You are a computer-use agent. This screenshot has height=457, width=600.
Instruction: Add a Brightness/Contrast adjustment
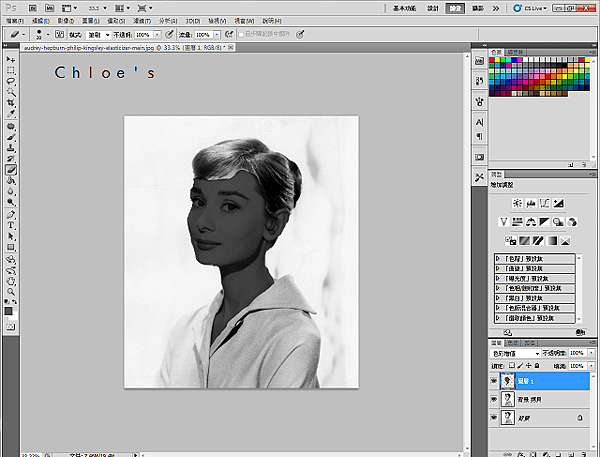517,203
